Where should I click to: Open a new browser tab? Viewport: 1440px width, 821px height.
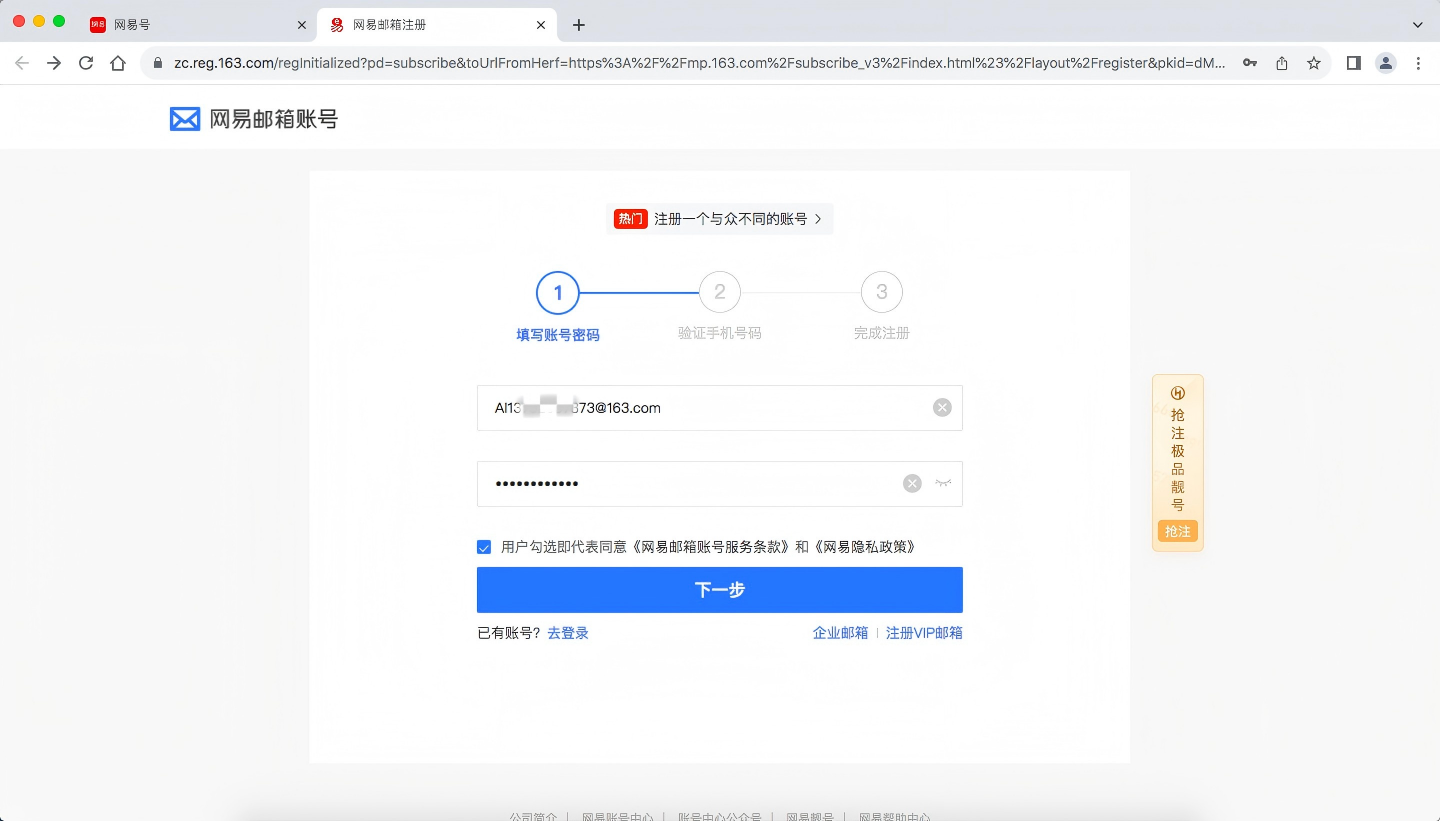pos(578,25)
